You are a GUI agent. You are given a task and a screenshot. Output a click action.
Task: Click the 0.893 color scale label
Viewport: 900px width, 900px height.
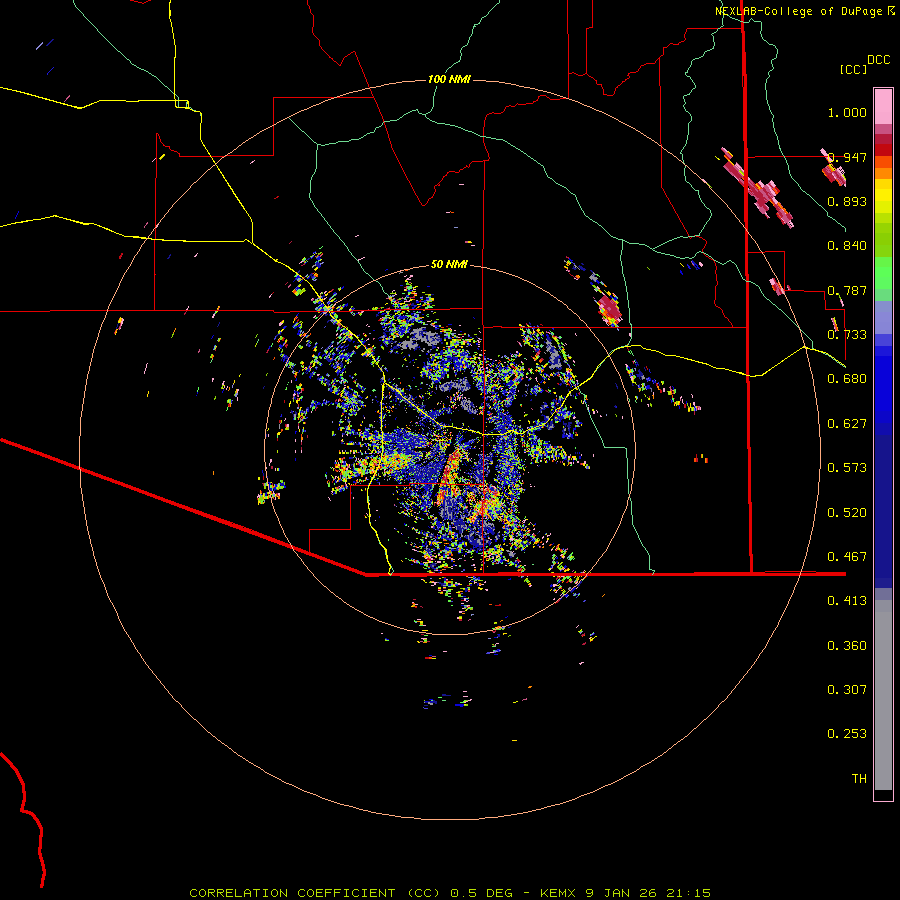click(847, 201)
